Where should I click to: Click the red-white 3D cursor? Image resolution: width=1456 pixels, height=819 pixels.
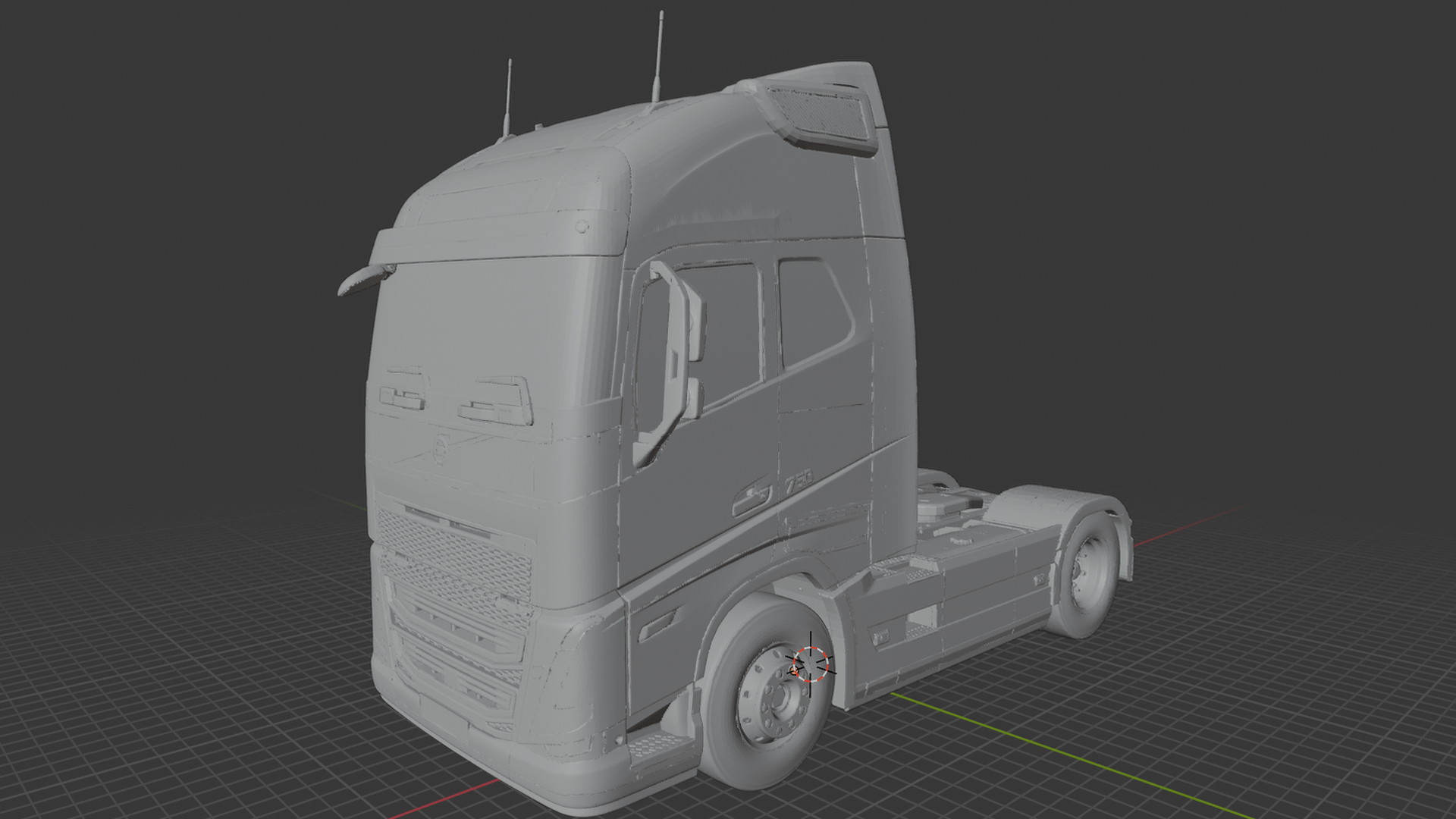tap(811, 664)
